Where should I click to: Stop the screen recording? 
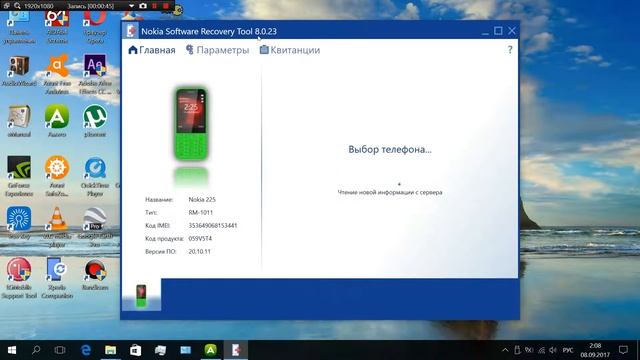click(x=166, y=6)
